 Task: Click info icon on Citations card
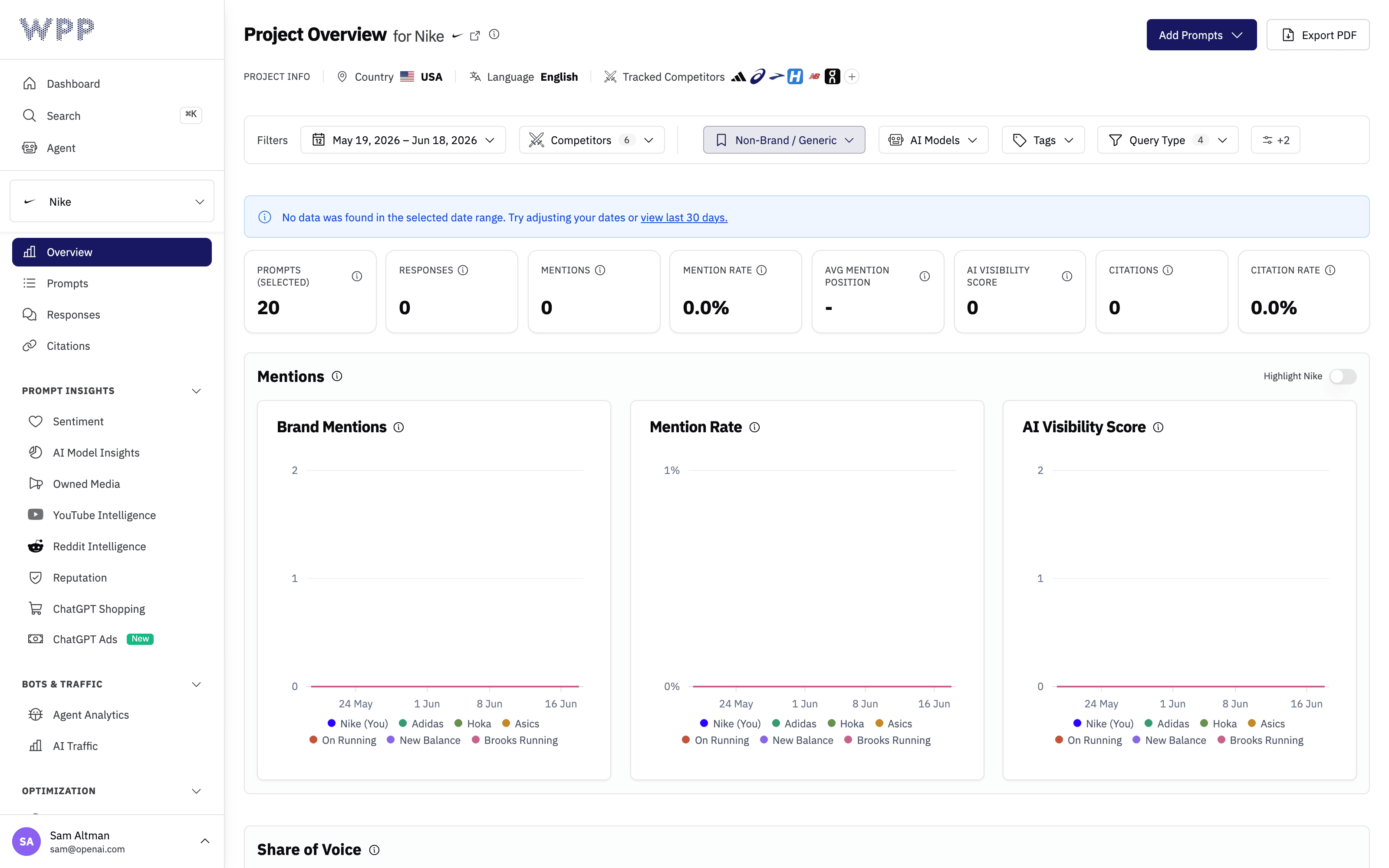point(1168,270)
